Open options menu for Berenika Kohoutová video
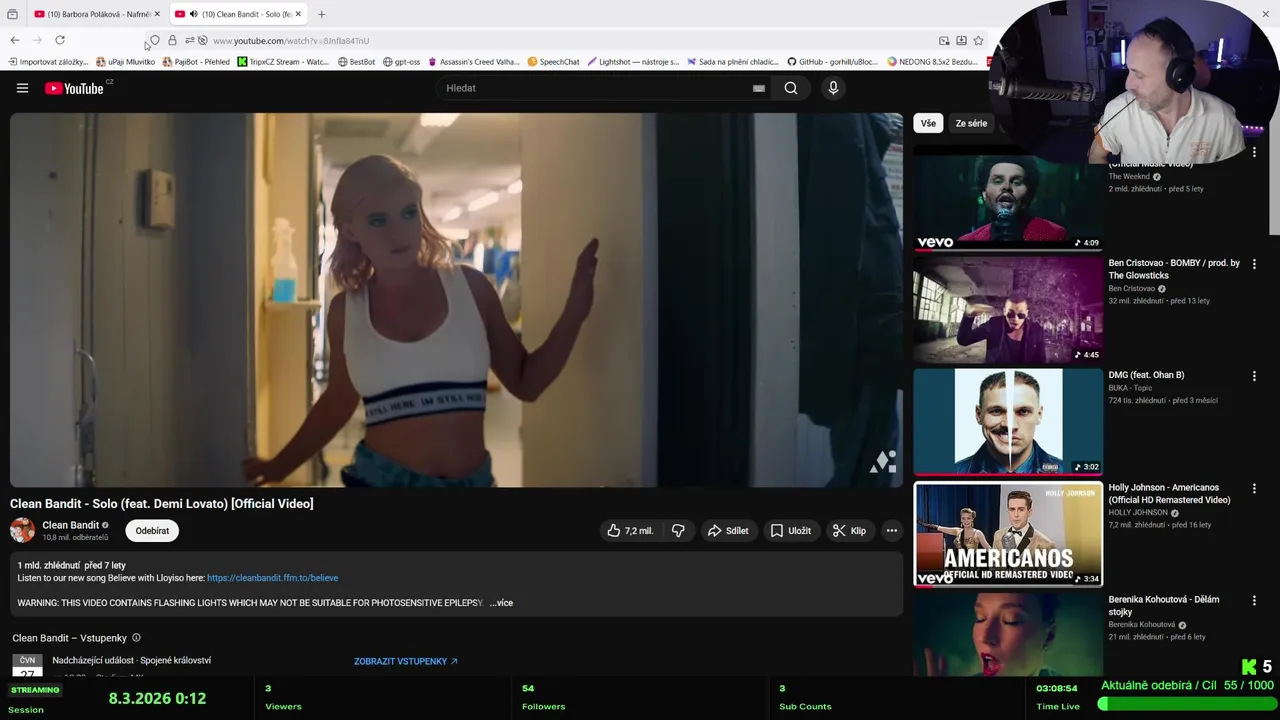Viewport: 1280px width, 720px height. pos(1254,601)
